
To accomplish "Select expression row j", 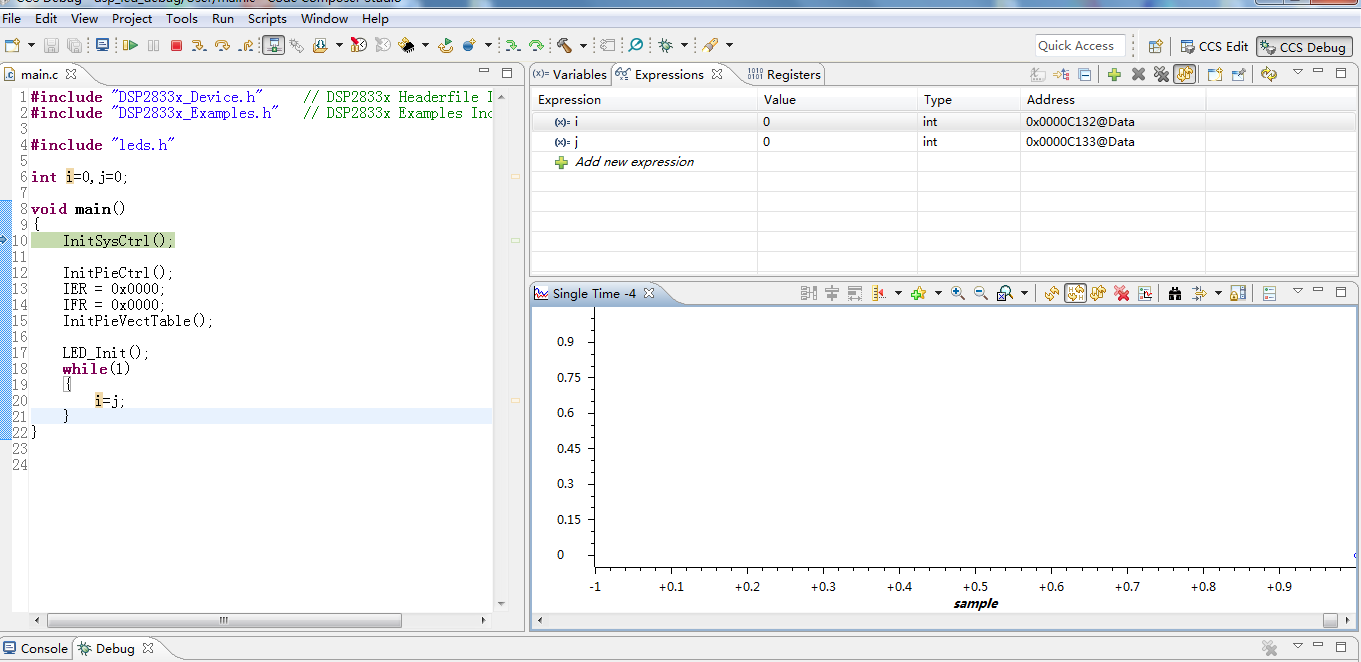I will tap(943, 141).
